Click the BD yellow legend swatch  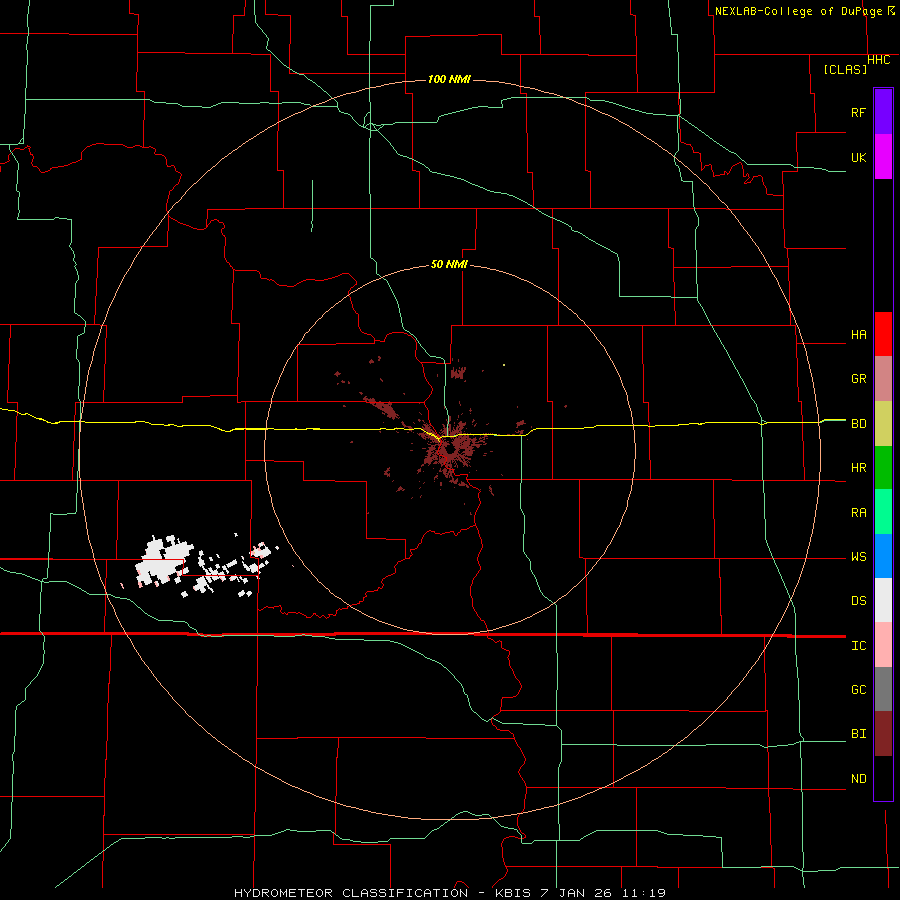pos(883,424)
